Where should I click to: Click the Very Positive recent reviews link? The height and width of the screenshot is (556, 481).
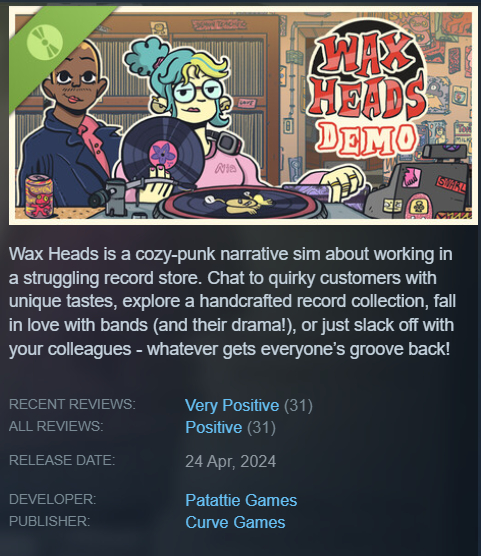point(232,405)
